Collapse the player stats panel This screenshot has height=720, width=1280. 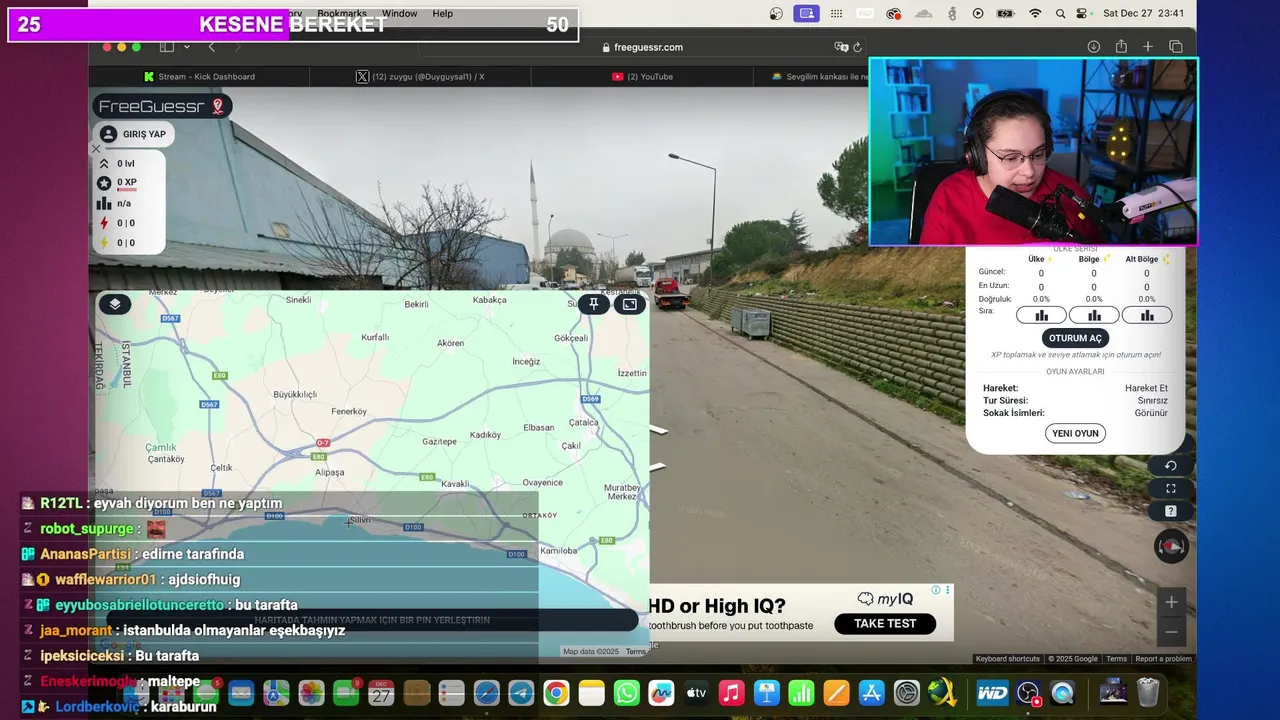[x=97, y=149]
